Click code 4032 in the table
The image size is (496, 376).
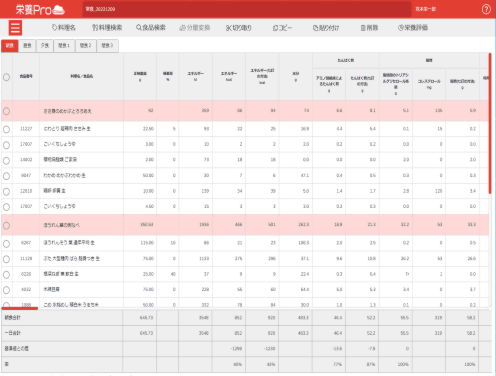pyautogui.click(x=26, y=289)
